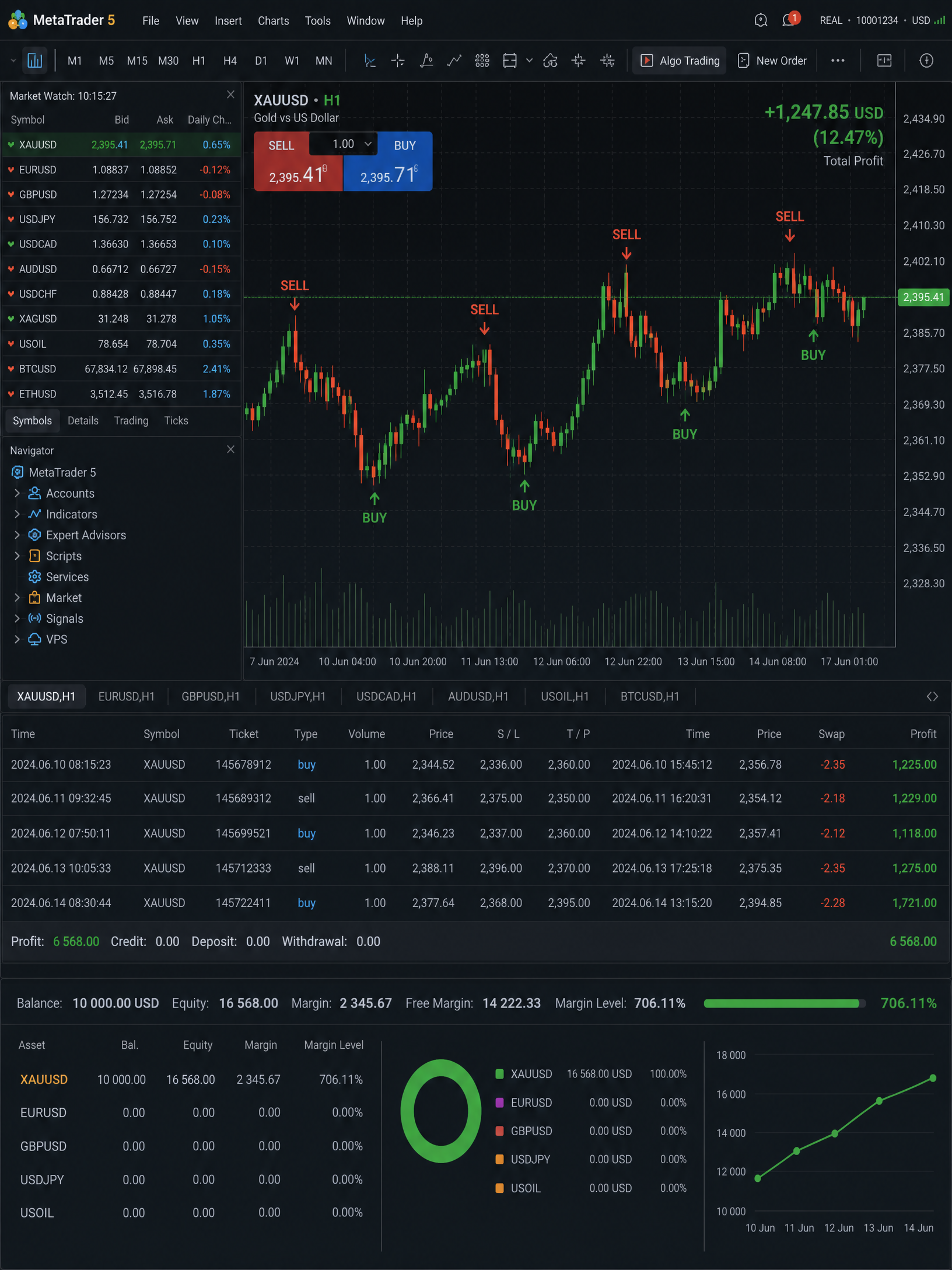
Task: Click the purple EURUSD legend swatch
Action: [x=499, y=1102]
